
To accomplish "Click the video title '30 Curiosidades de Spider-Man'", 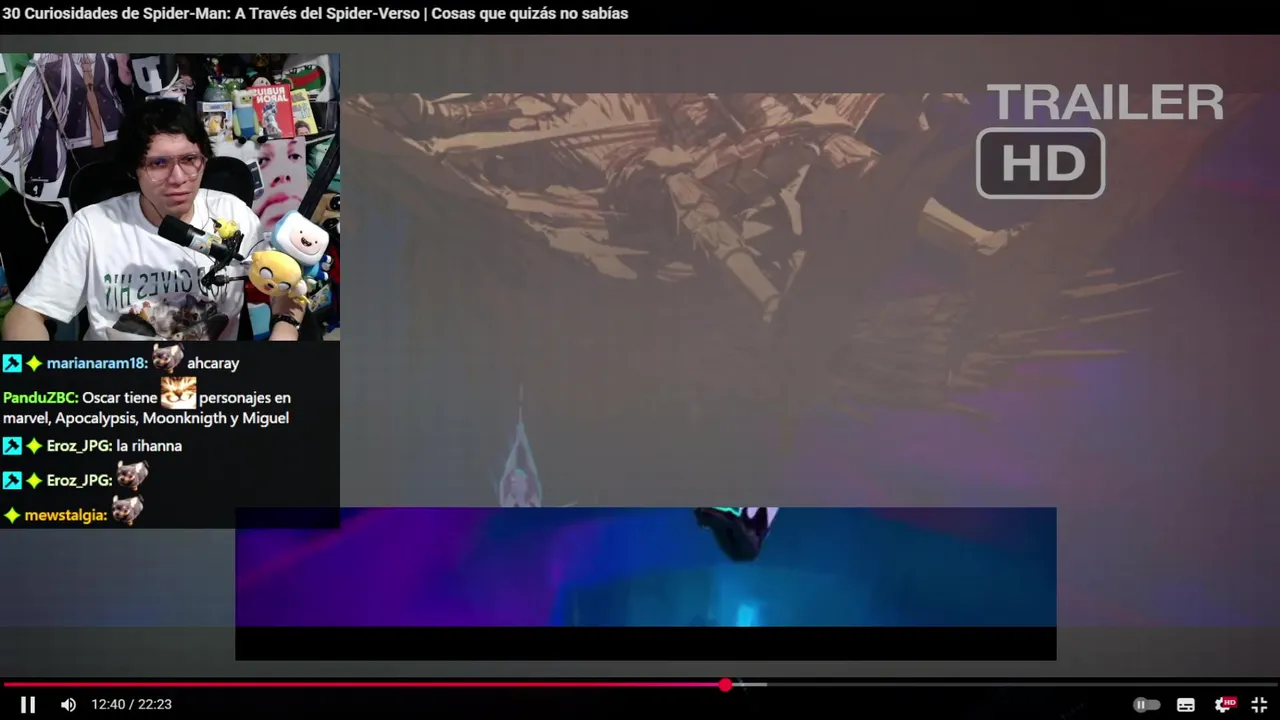I will click(x=315, y=14).
